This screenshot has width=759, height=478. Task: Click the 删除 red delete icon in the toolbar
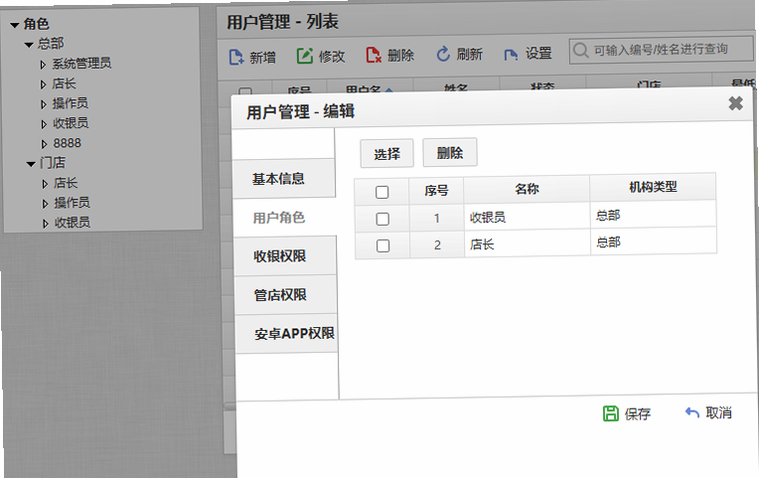point(373,55)
